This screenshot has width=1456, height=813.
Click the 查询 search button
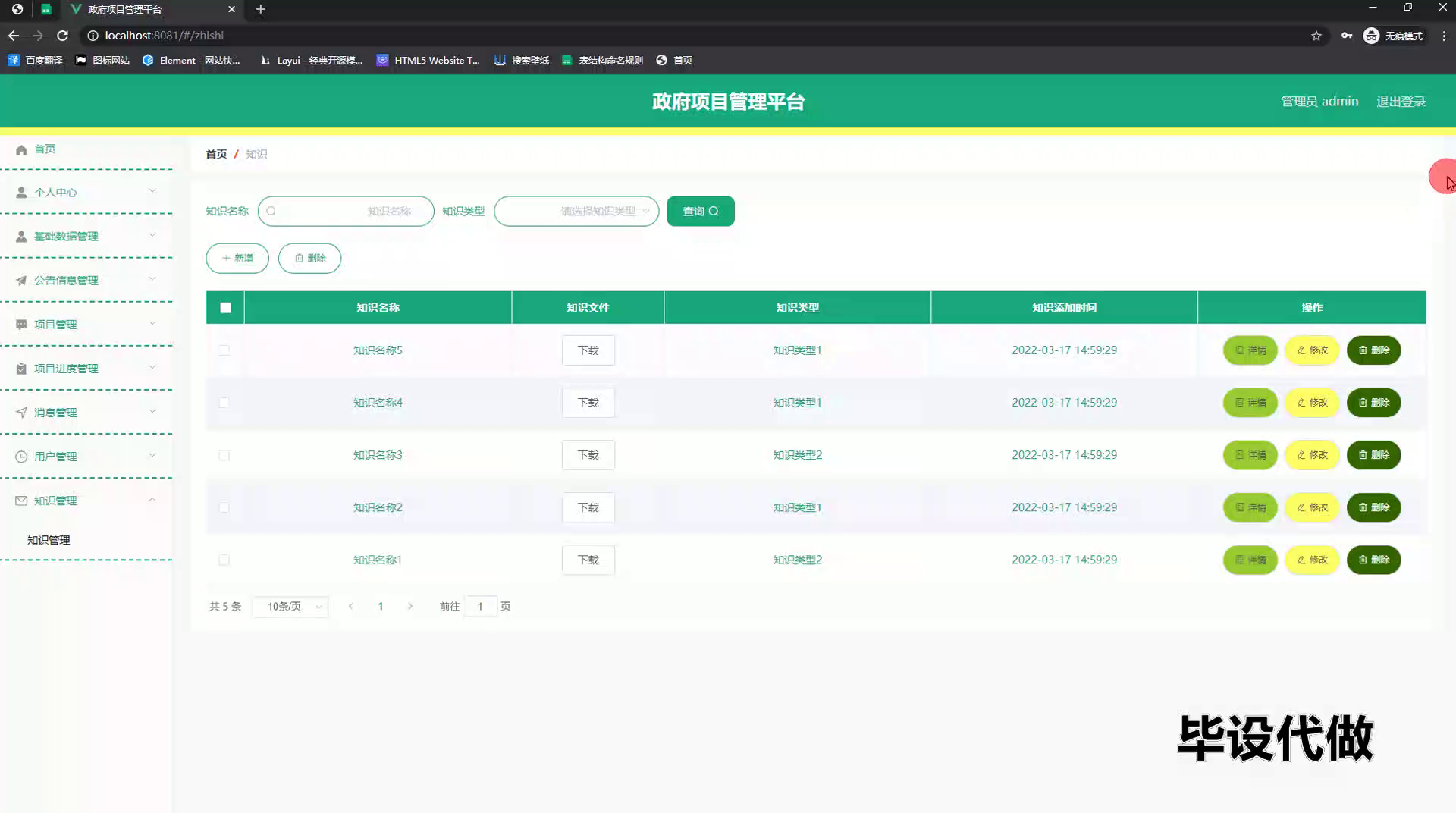[x=701, y=212]
